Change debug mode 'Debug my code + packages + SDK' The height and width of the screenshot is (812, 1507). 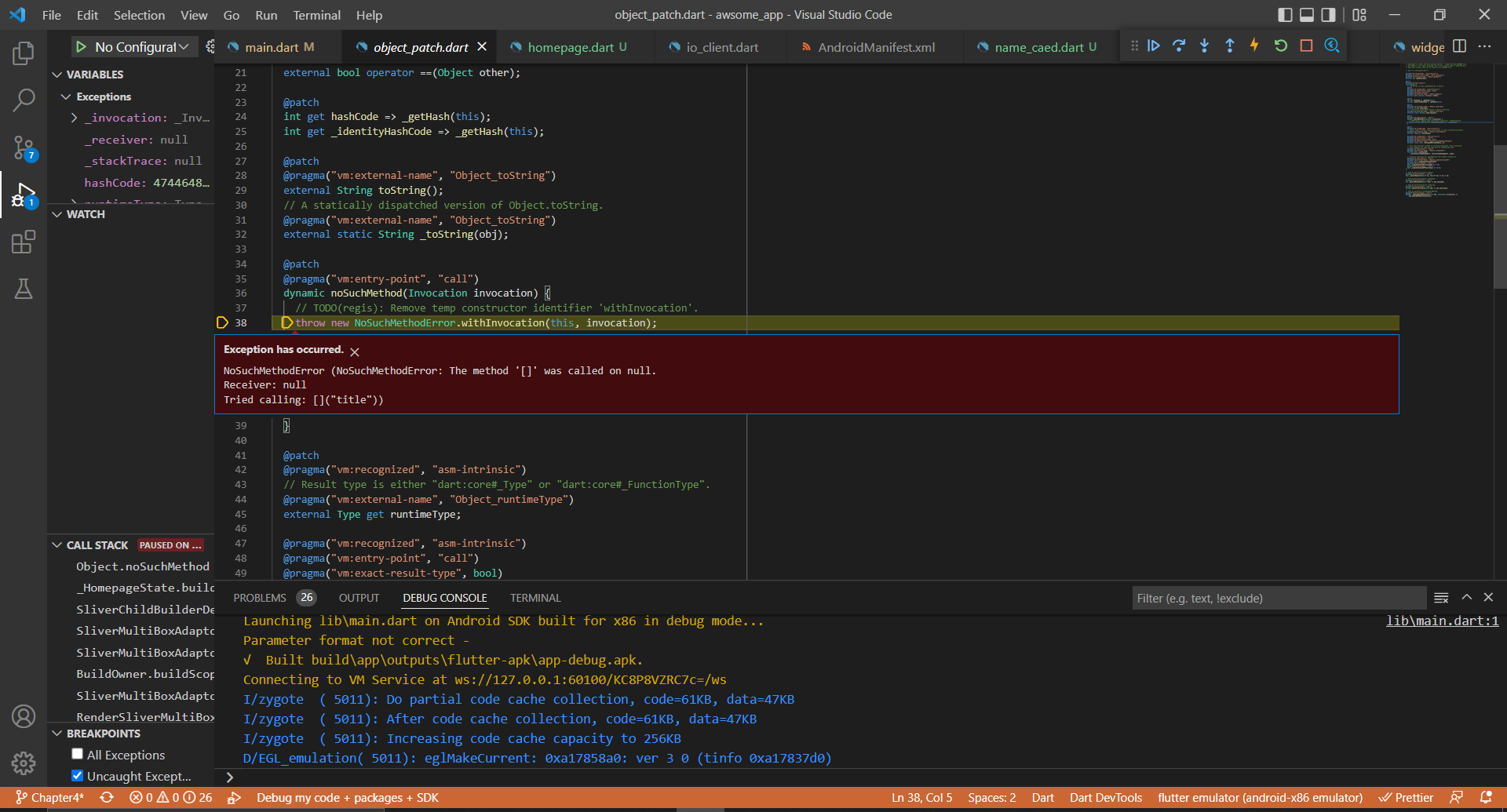coord(347,797)
